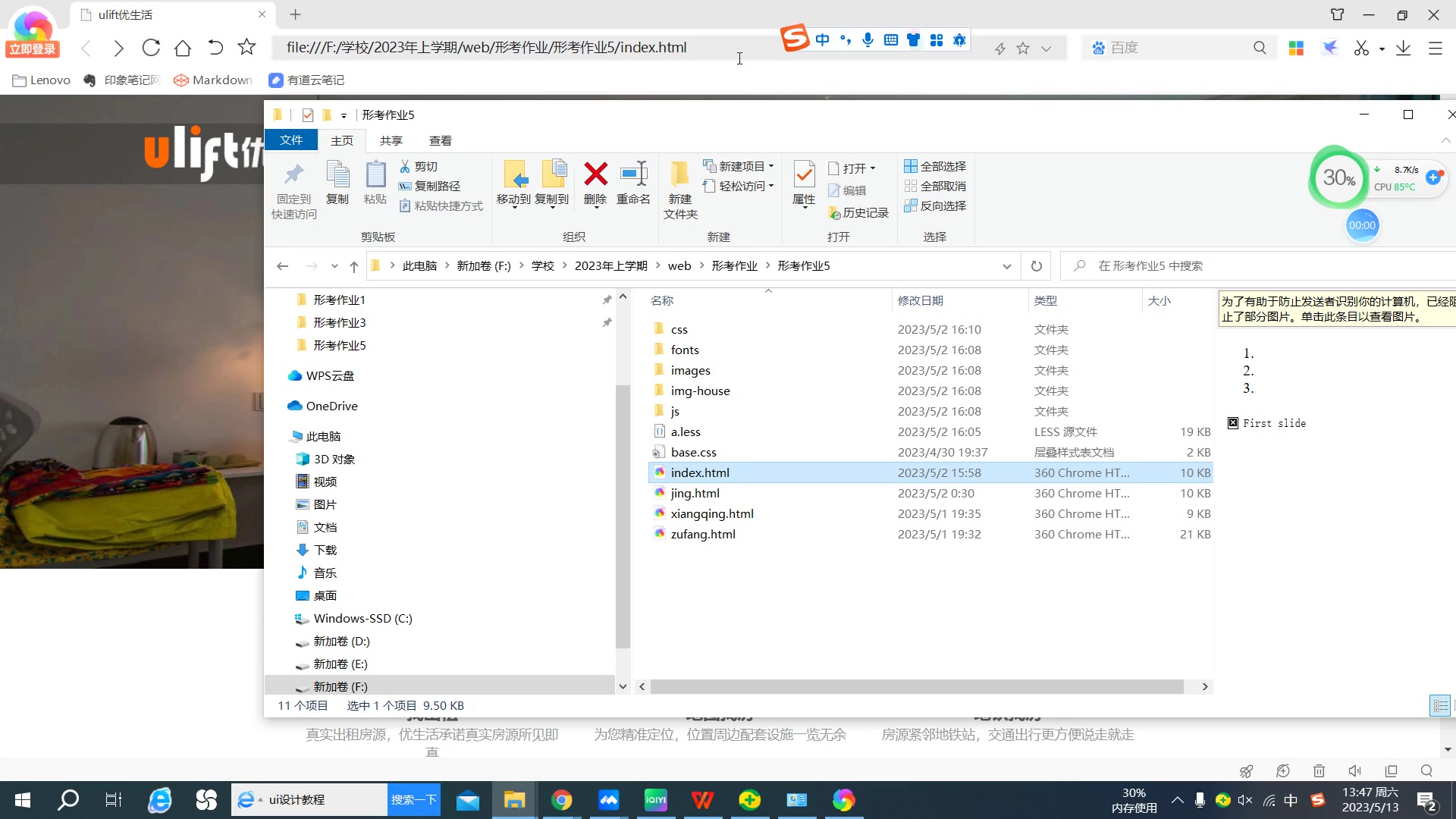Click the explorer address refresh button

(1036, 266)
